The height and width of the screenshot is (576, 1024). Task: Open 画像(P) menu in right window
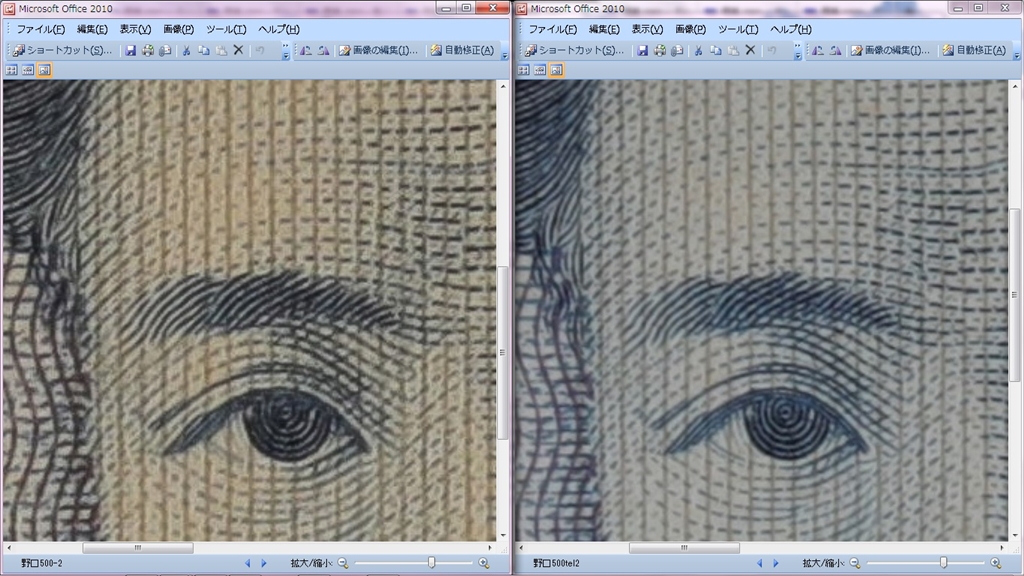(x=690, y=29)
